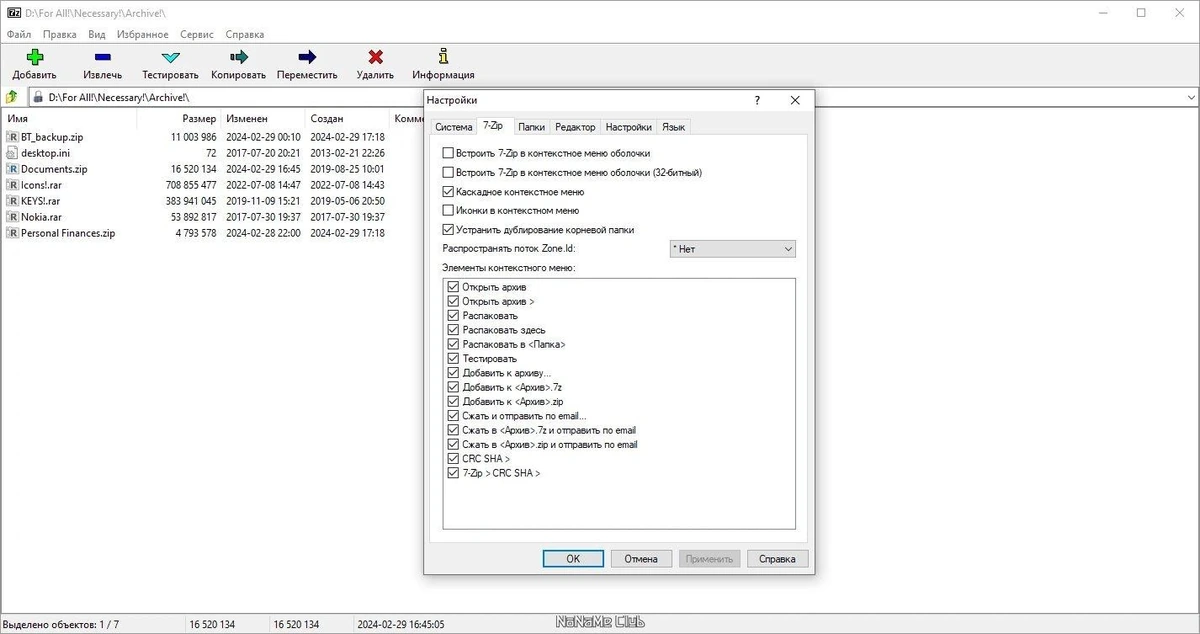This screenshot has height=634, width=1200.
Task: Enable Встроить 7-Zip в контекстное меню оболочки
Action: (x=448, y=153)
